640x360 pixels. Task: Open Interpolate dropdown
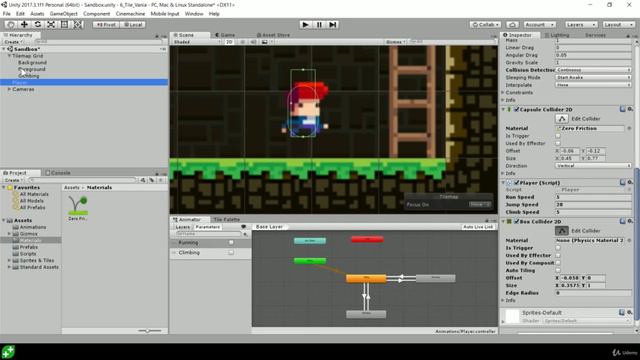(x=593, y=85)
